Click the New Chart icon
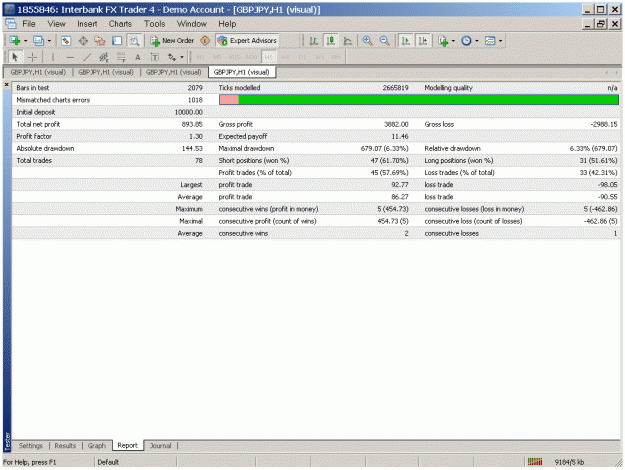The width and height of the screenshot is (625, 470). click(x=15, y=41)
